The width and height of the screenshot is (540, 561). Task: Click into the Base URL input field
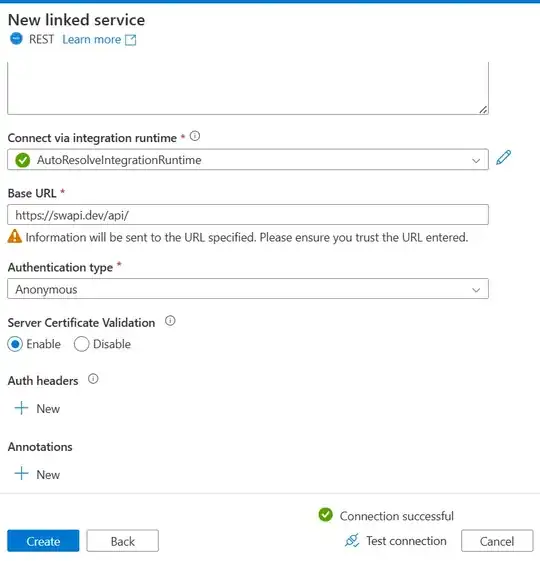248,215
